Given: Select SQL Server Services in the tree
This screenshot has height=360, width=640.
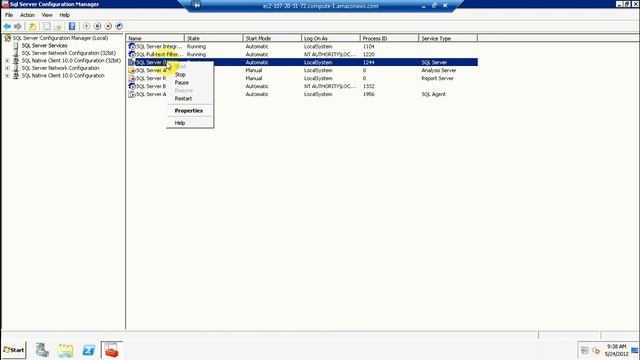Looking at the screenshot, I should (44, 46).
